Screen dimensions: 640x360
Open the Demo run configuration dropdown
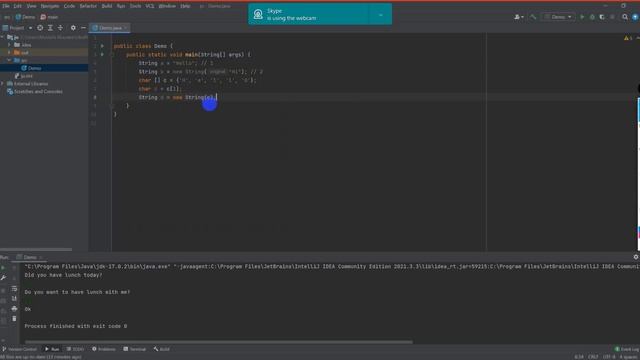[x=558, y=17]
